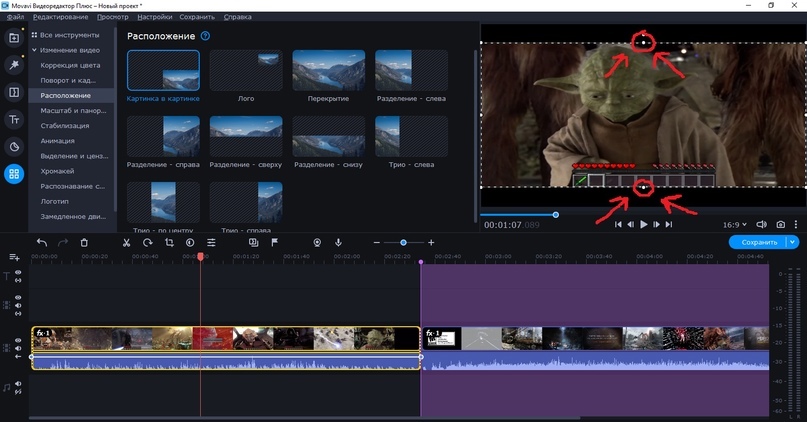This screenshot has height=422, width=807.
Task: Zoom out timeline with minus icon
Action: (377, 242)
